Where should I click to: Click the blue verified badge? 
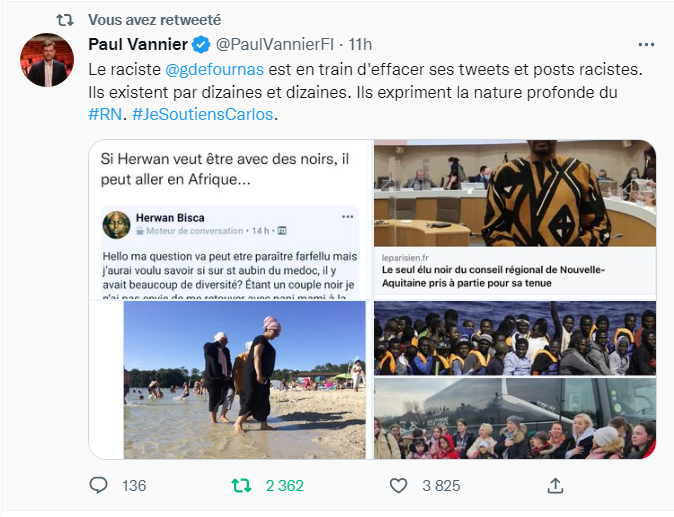[200, 44]
